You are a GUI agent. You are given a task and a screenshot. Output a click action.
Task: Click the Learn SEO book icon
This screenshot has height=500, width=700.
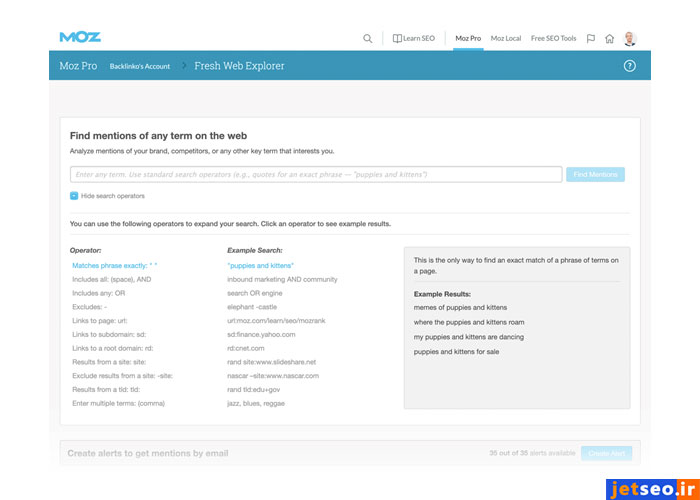(x=397, y=38)
